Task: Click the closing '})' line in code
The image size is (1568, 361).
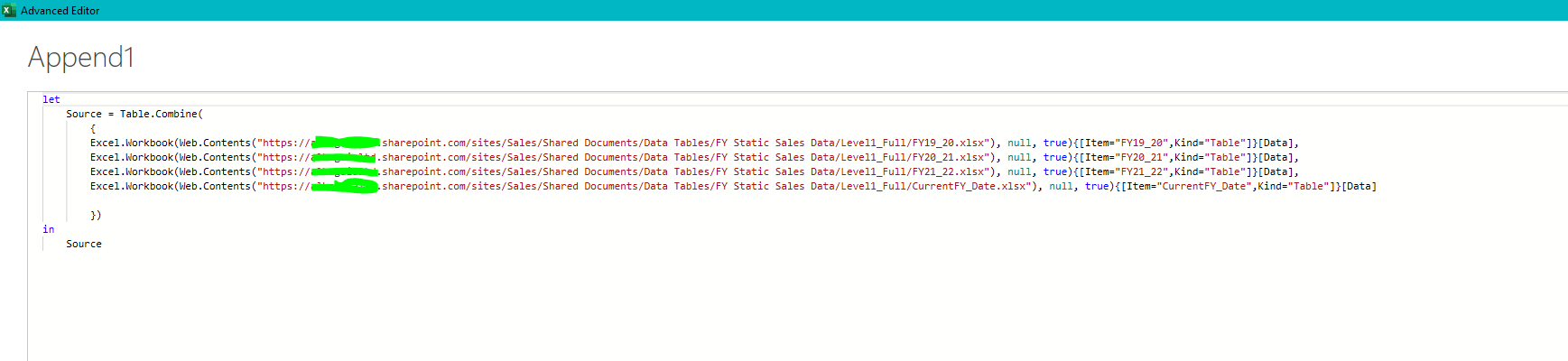Action: click(x=96, y=215)
